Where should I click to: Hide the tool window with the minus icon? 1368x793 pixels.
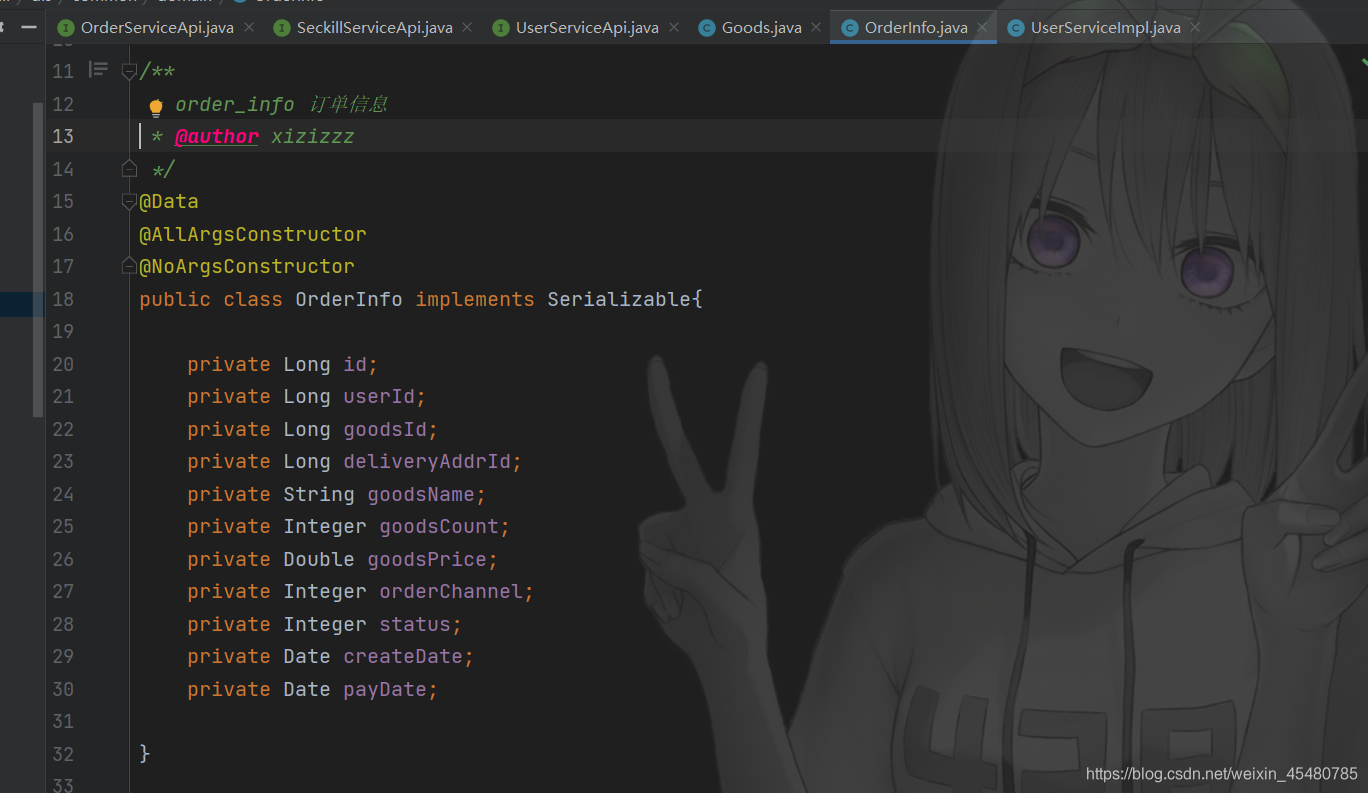coord(29,27)
